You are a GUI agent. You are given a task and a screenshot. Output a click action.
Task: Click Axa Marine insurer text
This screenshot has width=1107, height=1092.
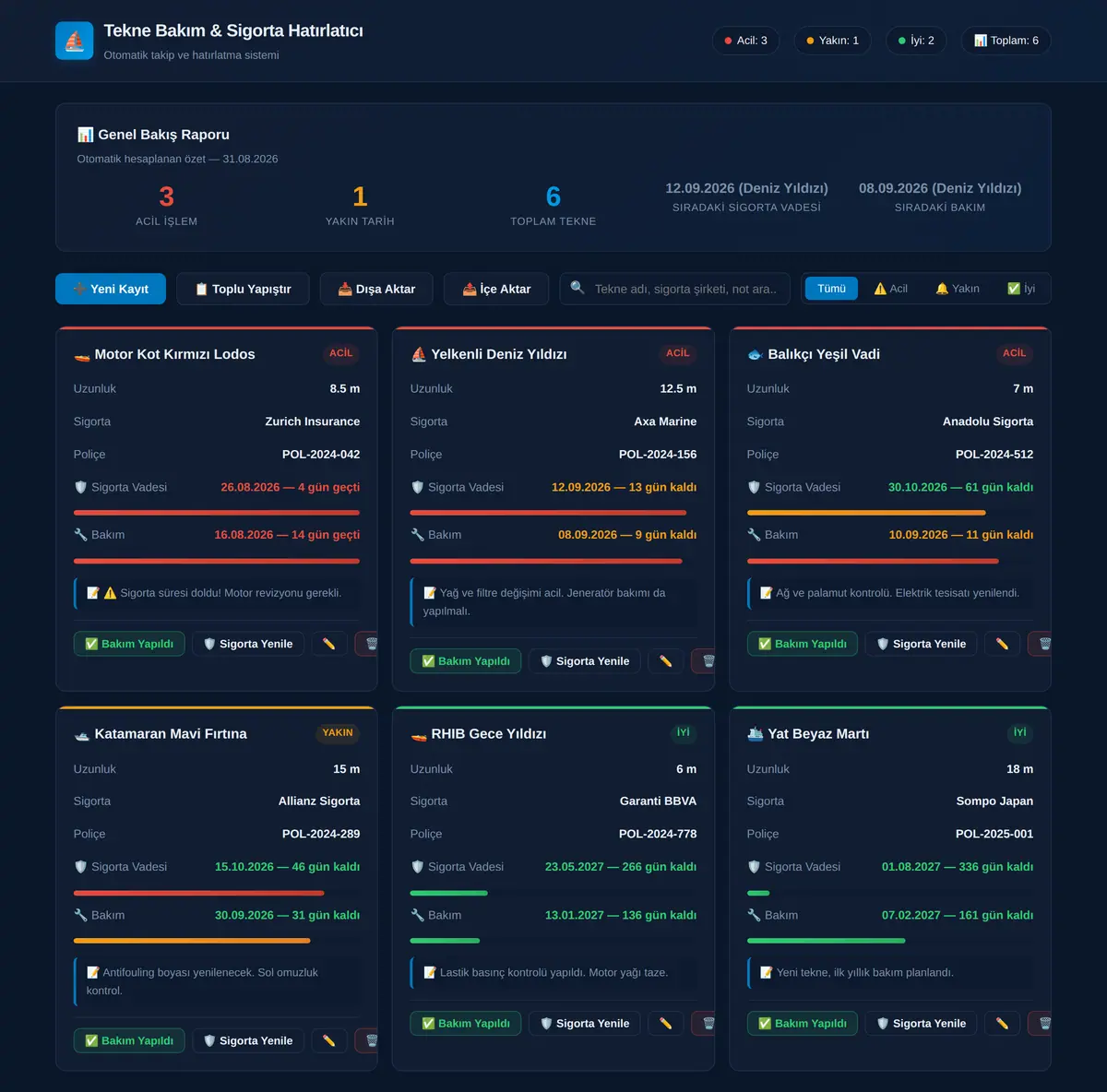(665, 421)
